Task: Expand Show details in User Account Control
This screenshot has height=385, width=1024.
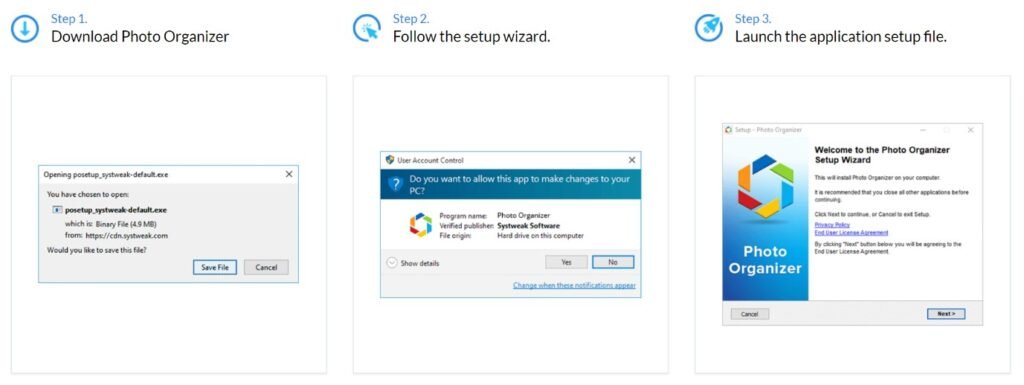Action: point(413,263)
